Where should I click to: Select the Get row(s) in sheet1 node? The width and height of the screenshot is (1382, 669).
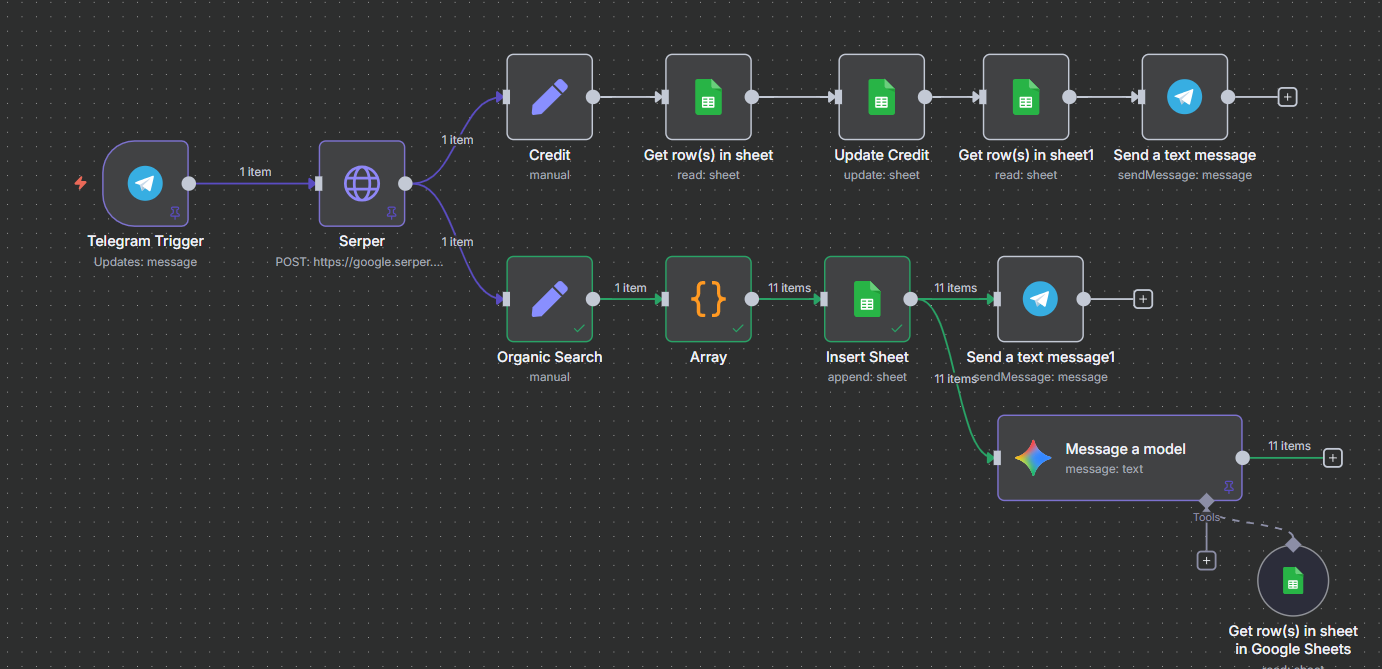[1026, 96]
